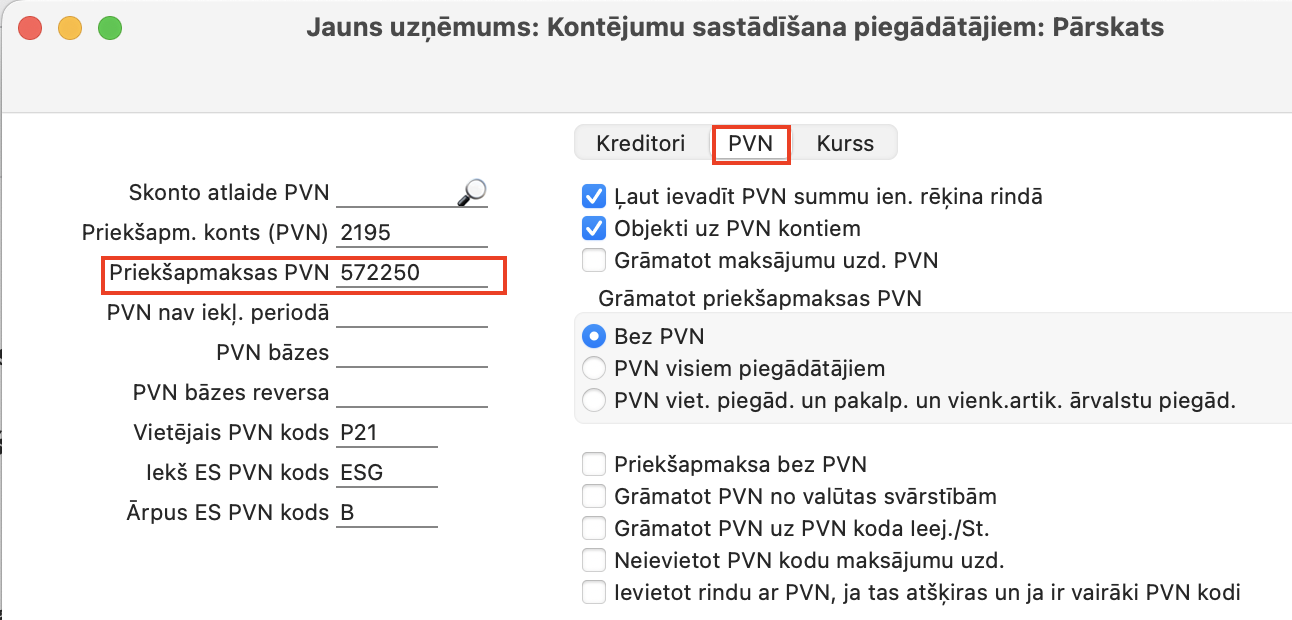Viewport: 1292px width, 620px height.
Task: Open lookup magnifier for Skonto atlaide PVN
Action: 471,192
